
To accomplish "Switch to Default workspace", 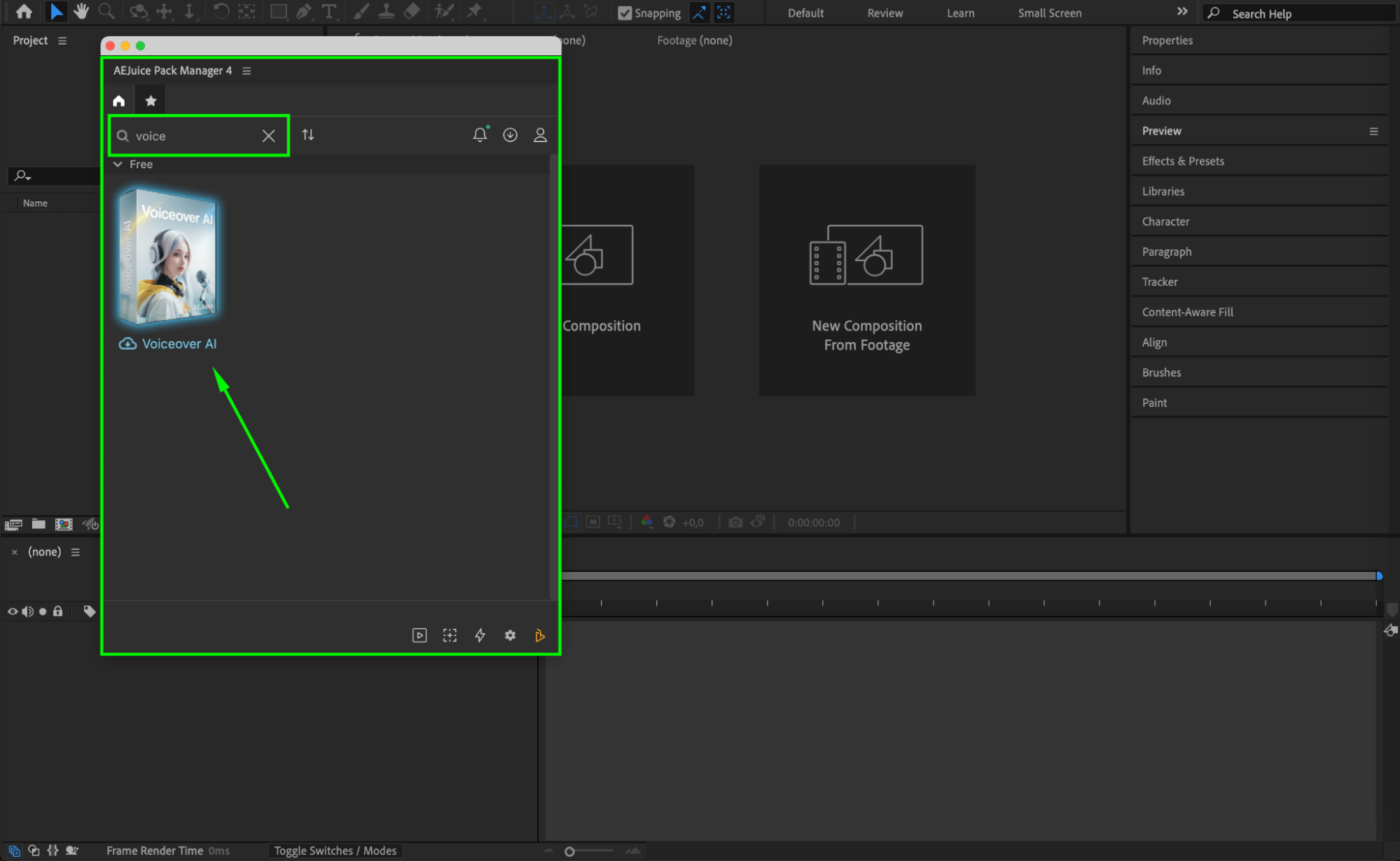I will coord(805,13).
